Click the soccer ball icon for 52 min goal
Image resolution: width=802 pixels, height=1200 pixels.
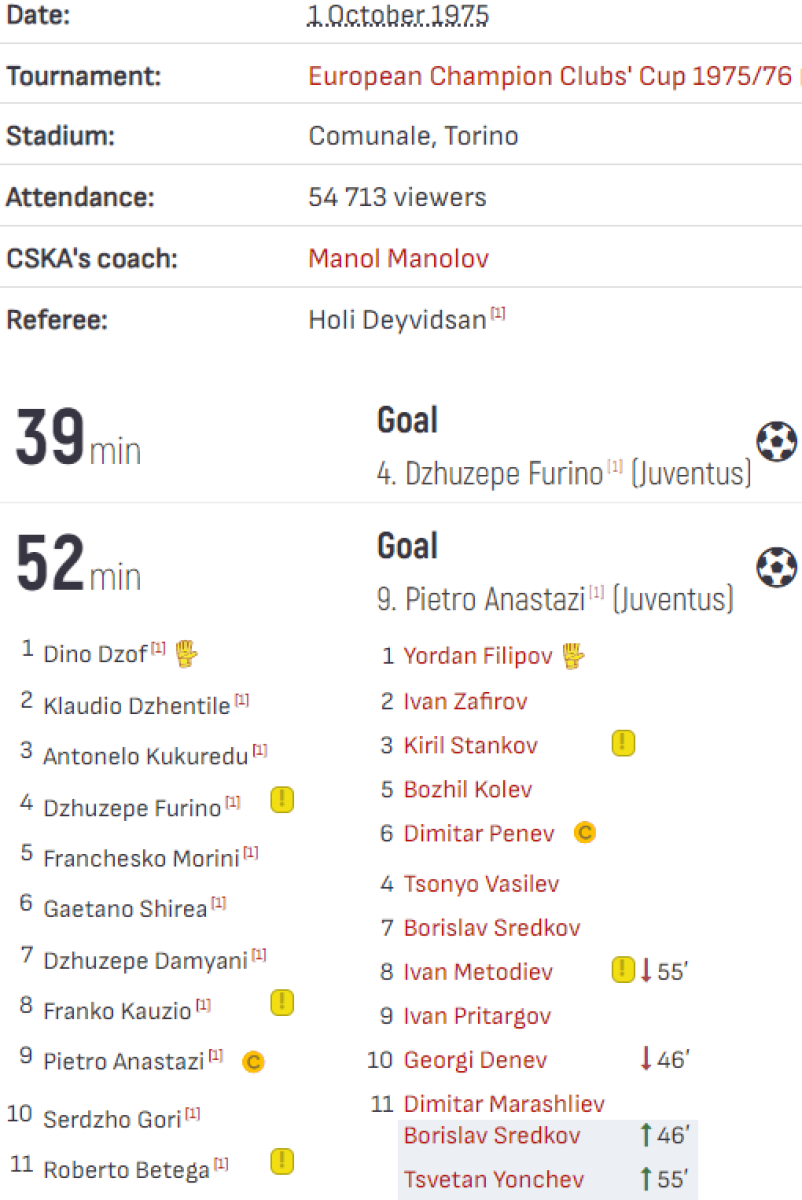pos(777,567)
